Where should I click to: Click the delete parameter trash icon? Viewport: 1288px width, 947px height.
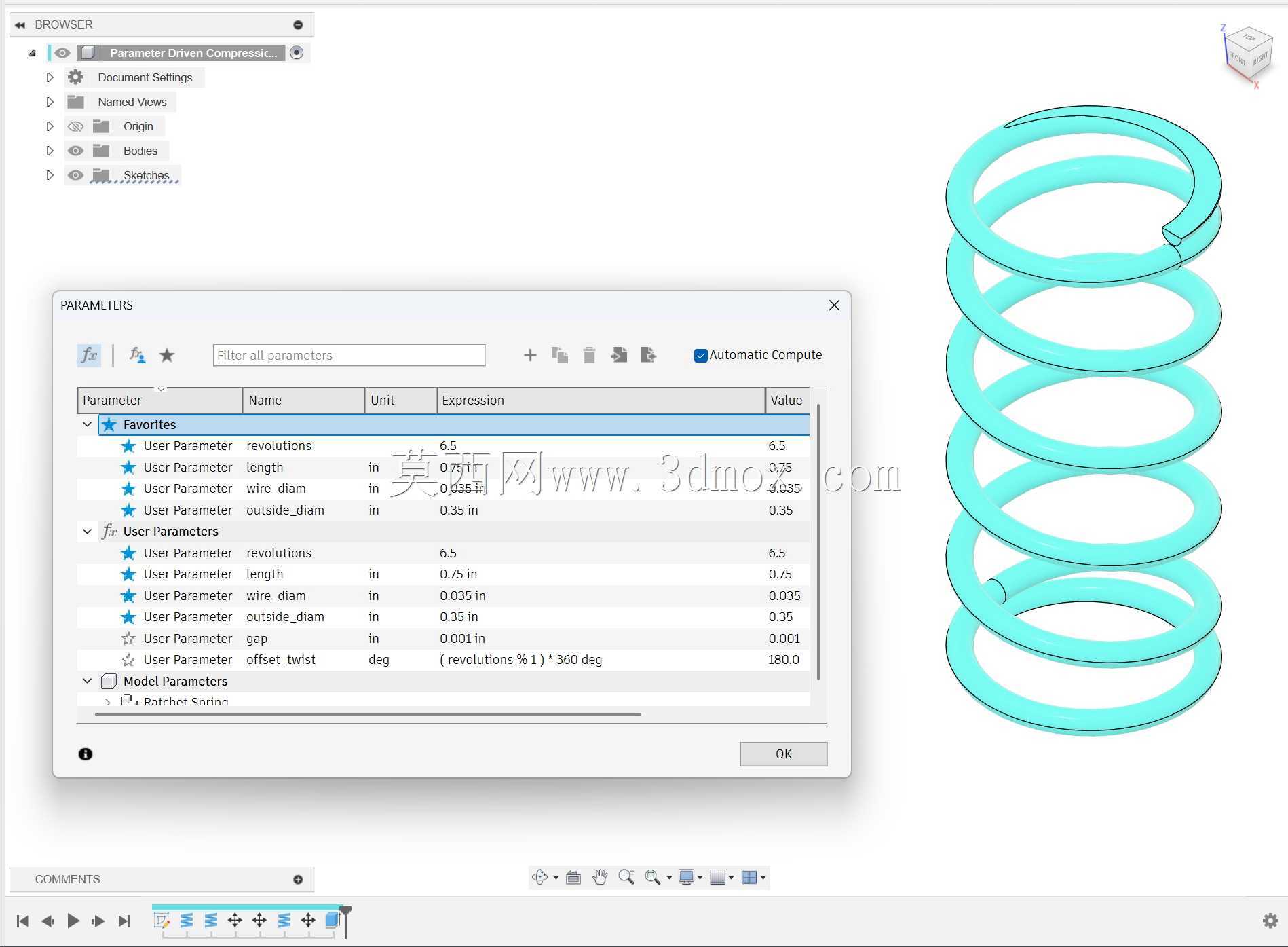point(589,355)
